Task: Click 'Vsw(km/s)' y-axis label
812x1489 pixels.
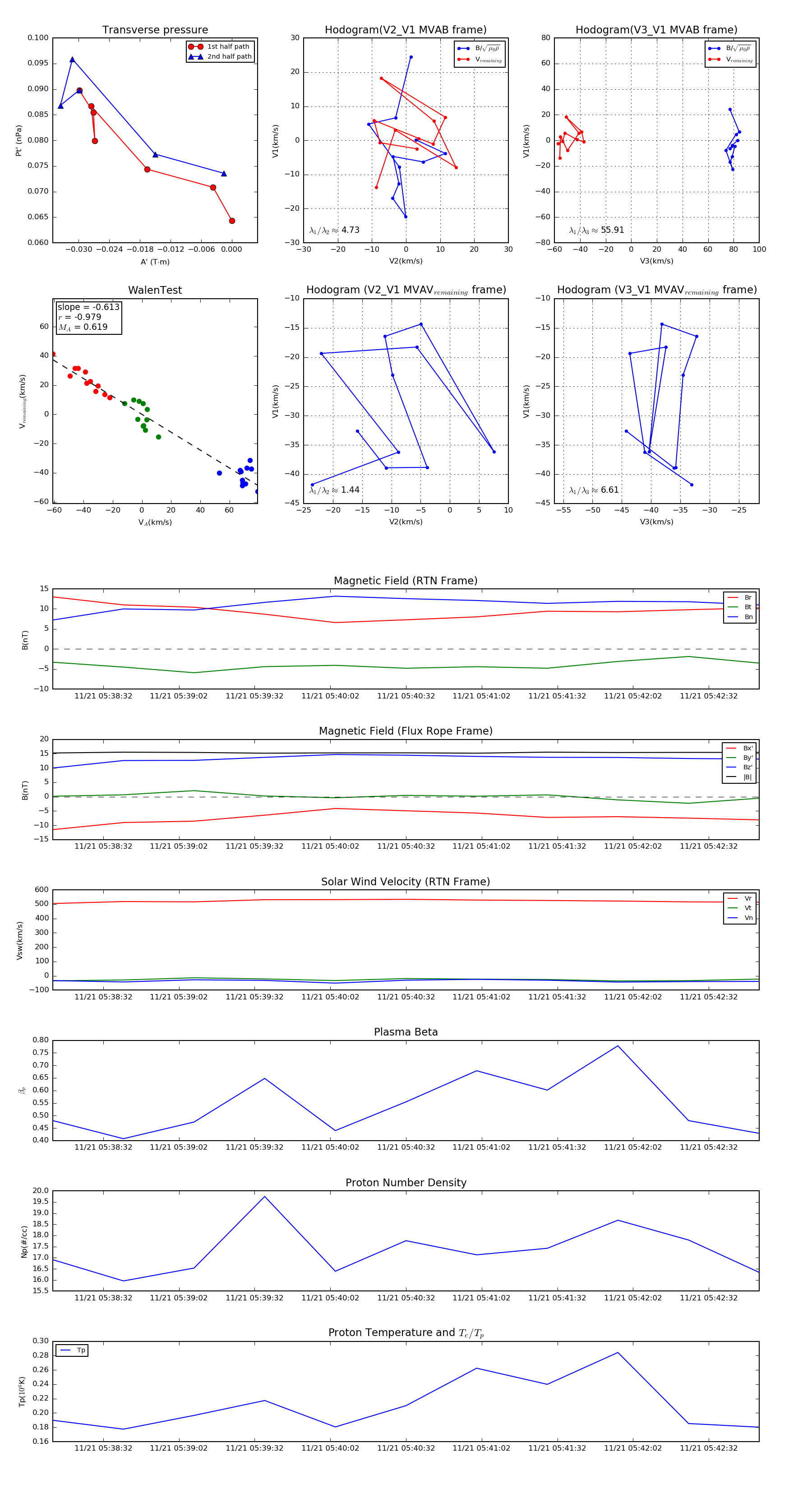Action: [20, 941]
